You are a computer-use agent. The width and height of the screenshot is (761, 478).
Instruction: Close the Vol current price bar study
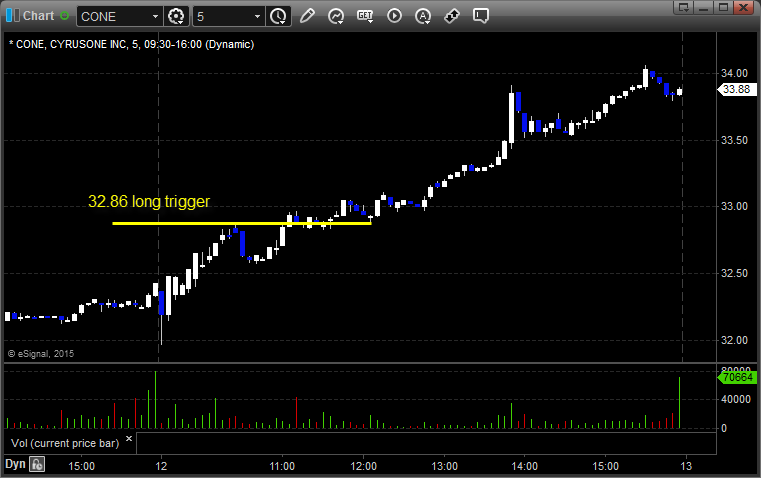129,439
